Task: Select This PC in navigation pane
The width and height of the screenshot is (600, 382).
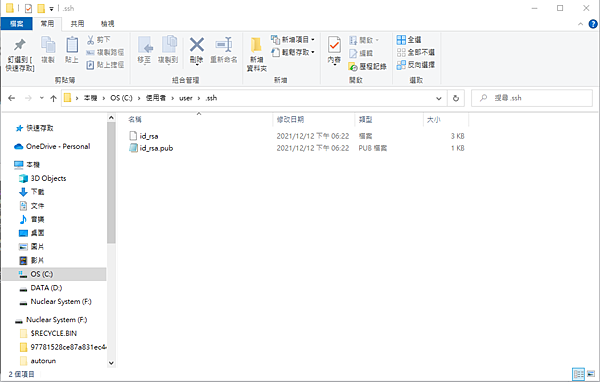Action: pyautogui.click(x=33, y=165)
